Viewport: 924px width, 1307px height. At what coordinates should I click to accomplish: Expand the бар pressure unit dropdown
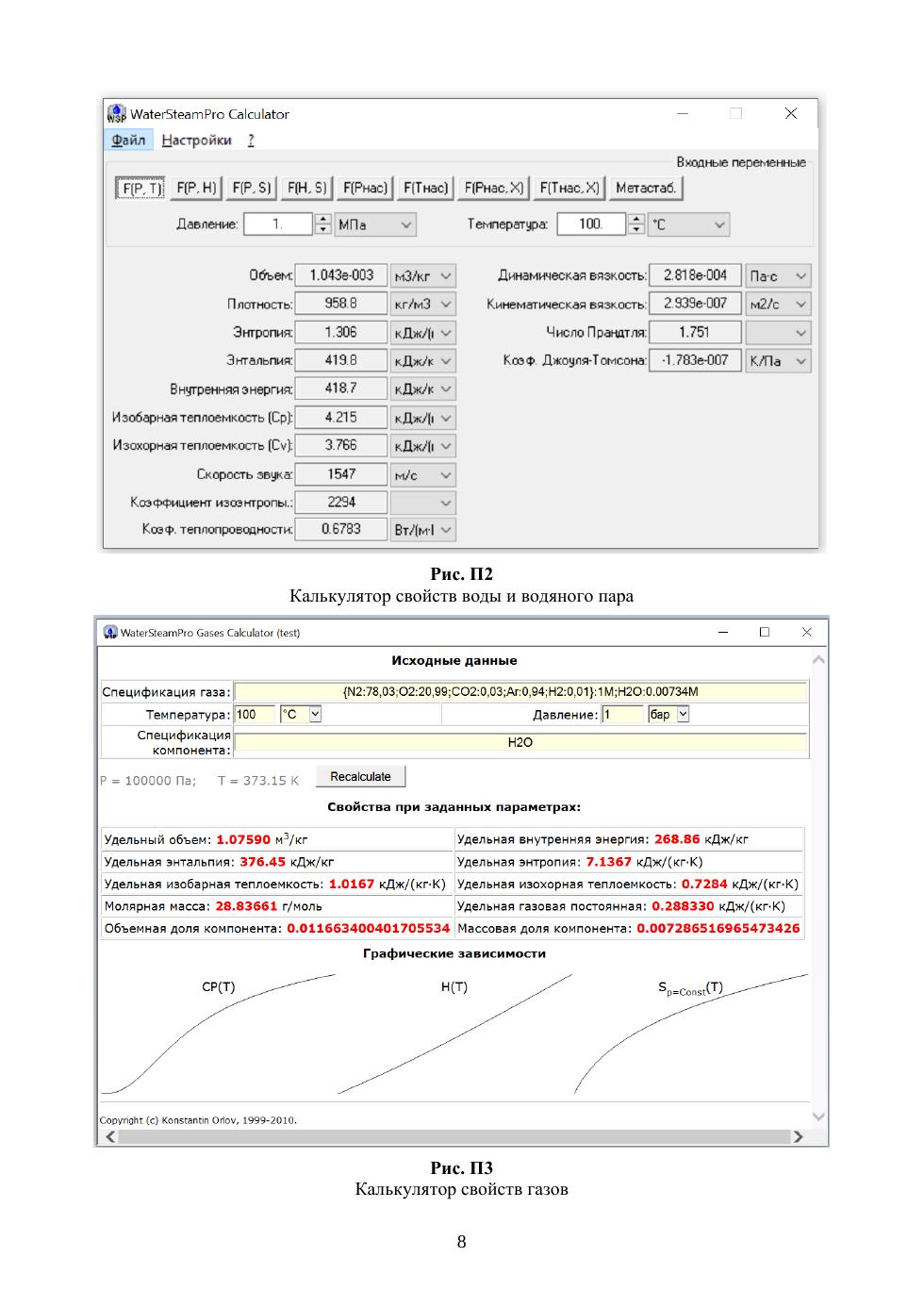click(668, 715)
